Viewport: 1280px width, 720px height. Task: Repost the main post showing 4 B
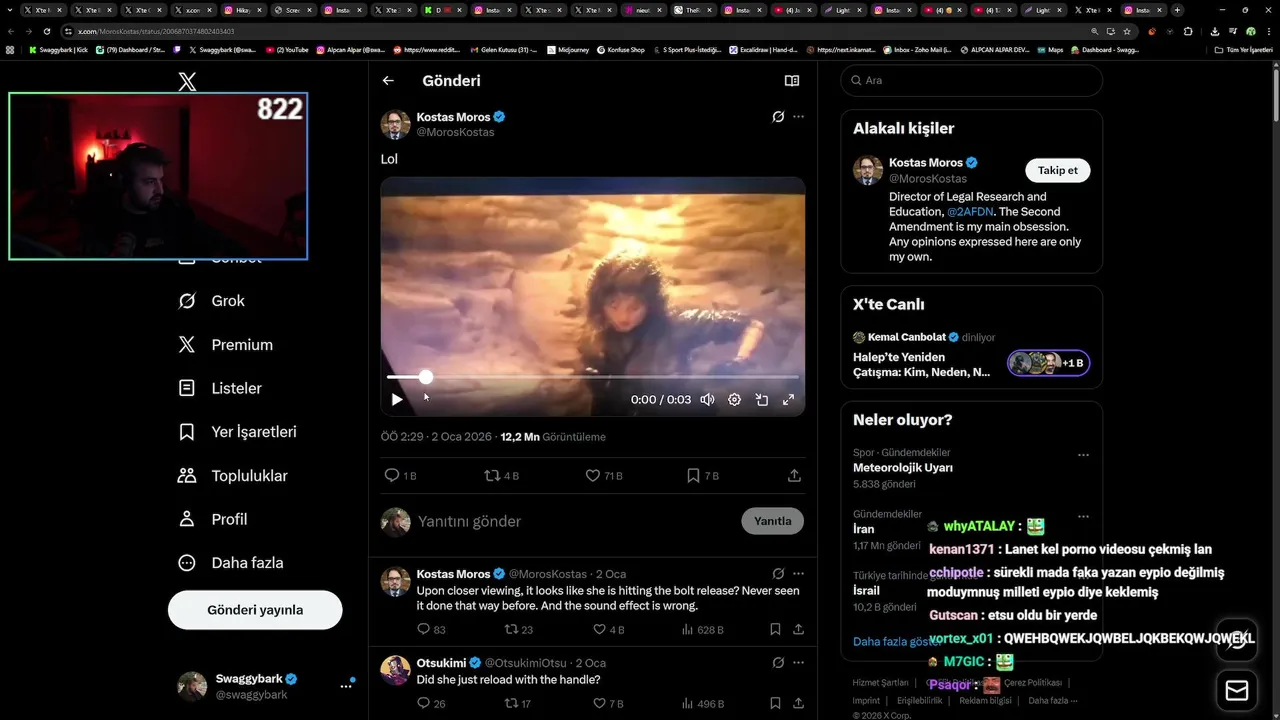[501, 476]
